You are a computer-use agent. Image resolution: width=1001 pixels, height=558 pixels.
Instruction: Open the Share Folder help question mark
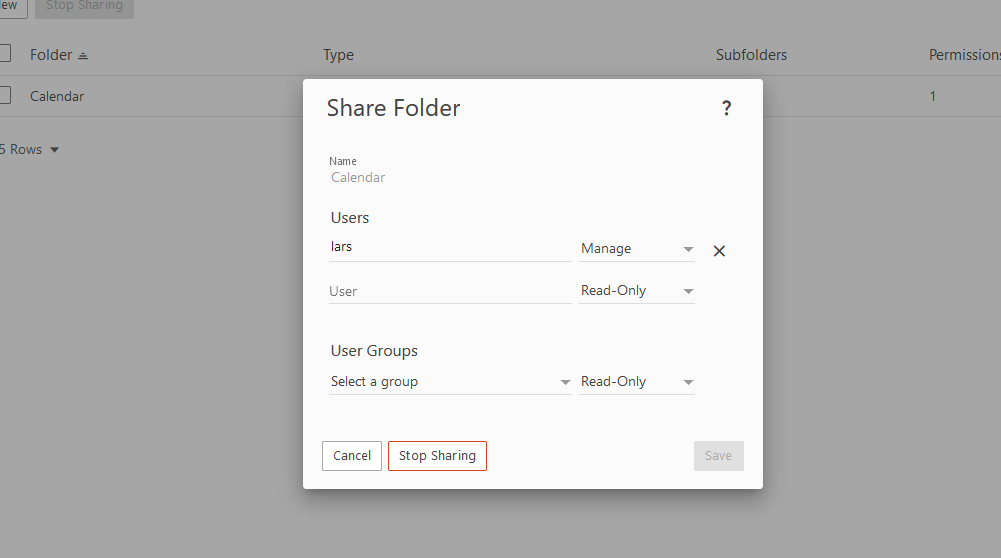[726, 109]
